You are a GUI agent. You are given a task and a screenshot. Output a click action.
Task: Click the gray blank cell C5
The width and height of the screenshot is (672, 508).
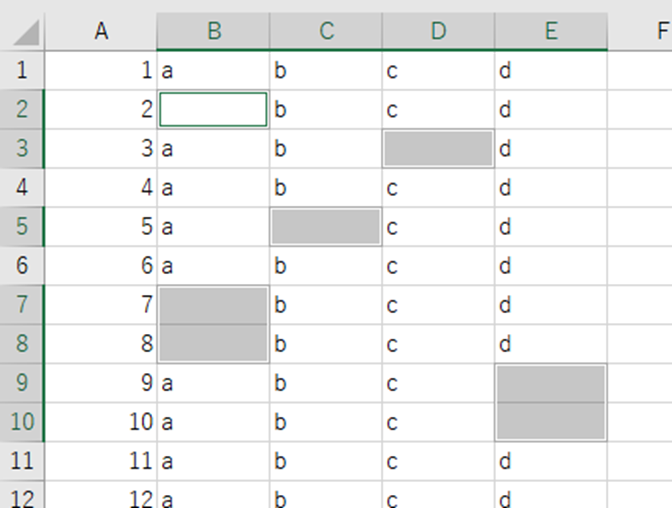(x=326, y=227)
